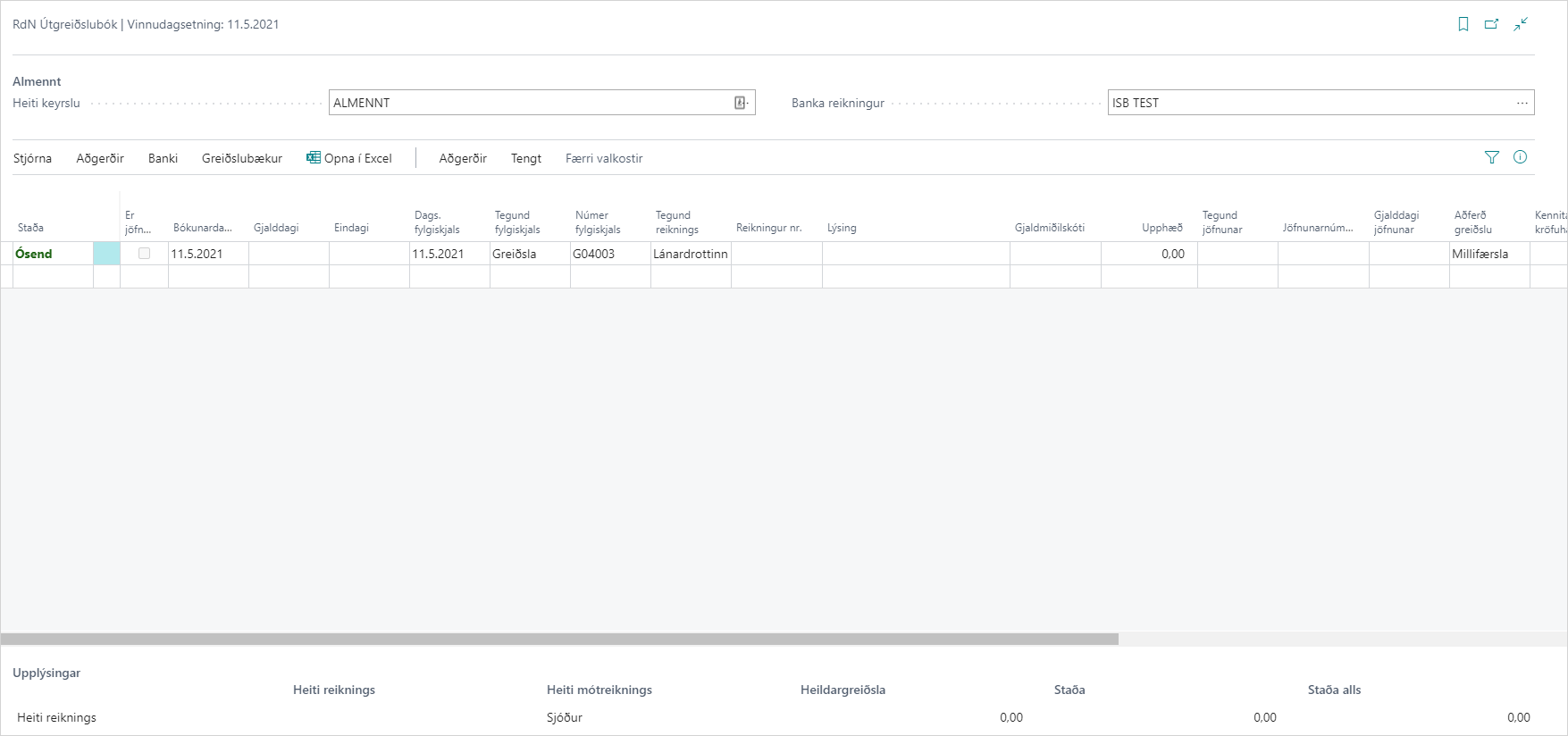Click the collapse page arrows icon
Image resolution: width=1568 pixels, height=736 pixels.
tap(1521, 24)
